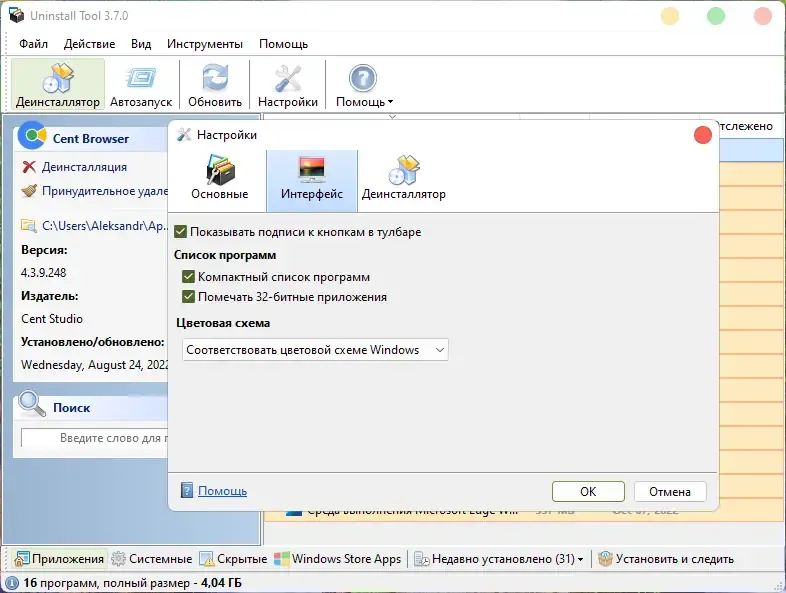Image resolution: width=786 pixels, height=593 pixels.
Task: Click Установить и следить button
Action: (666, 558)
